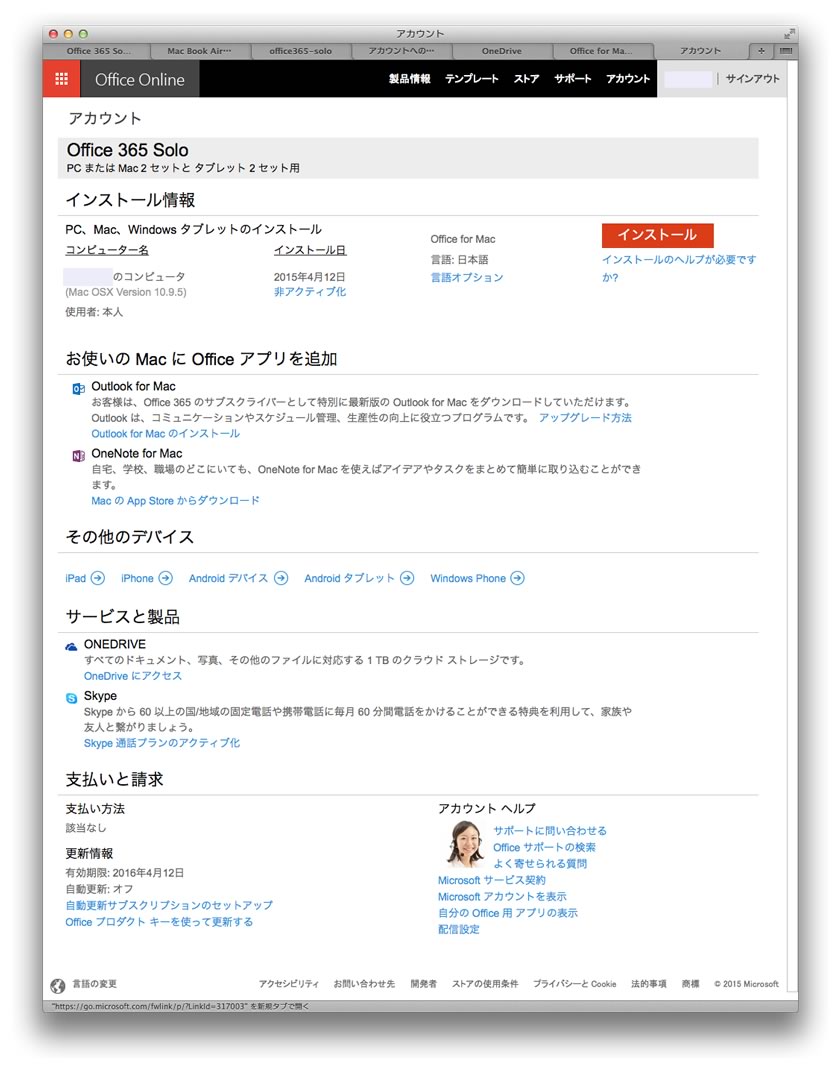
Task: Click the arrow icon next to Android タブレット
Action: [407, 578]
